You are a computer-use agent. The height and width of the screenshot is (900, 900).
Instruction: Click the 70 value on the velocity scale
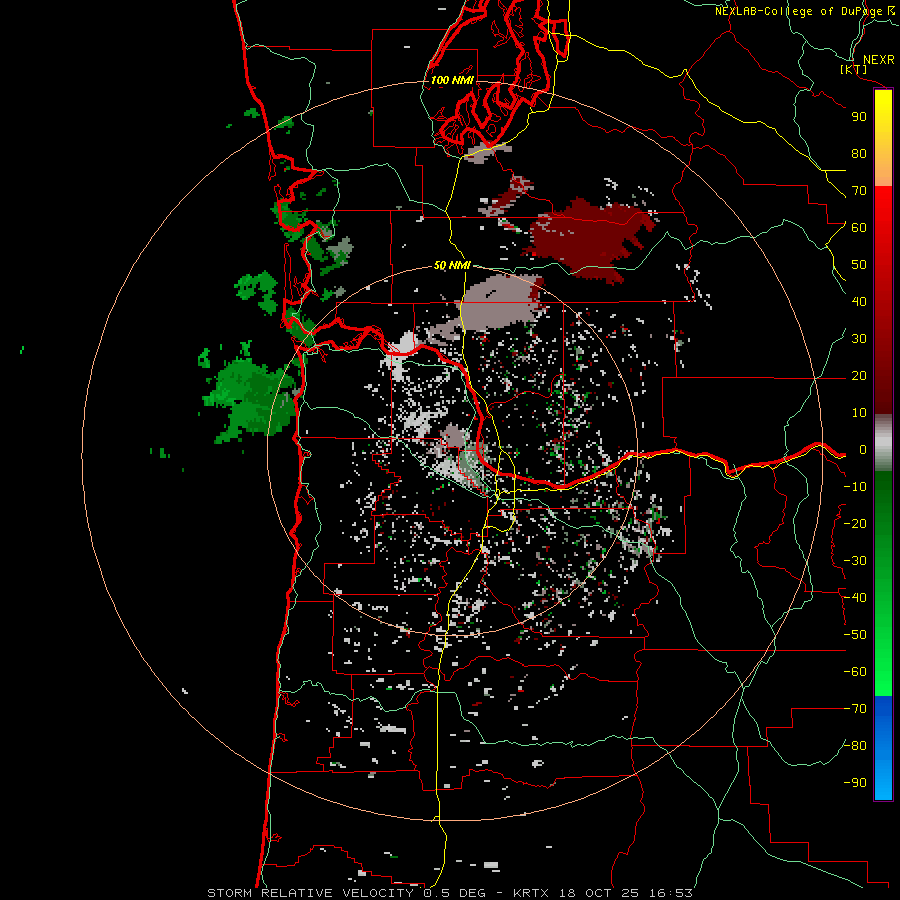click(x=859, y=191)
